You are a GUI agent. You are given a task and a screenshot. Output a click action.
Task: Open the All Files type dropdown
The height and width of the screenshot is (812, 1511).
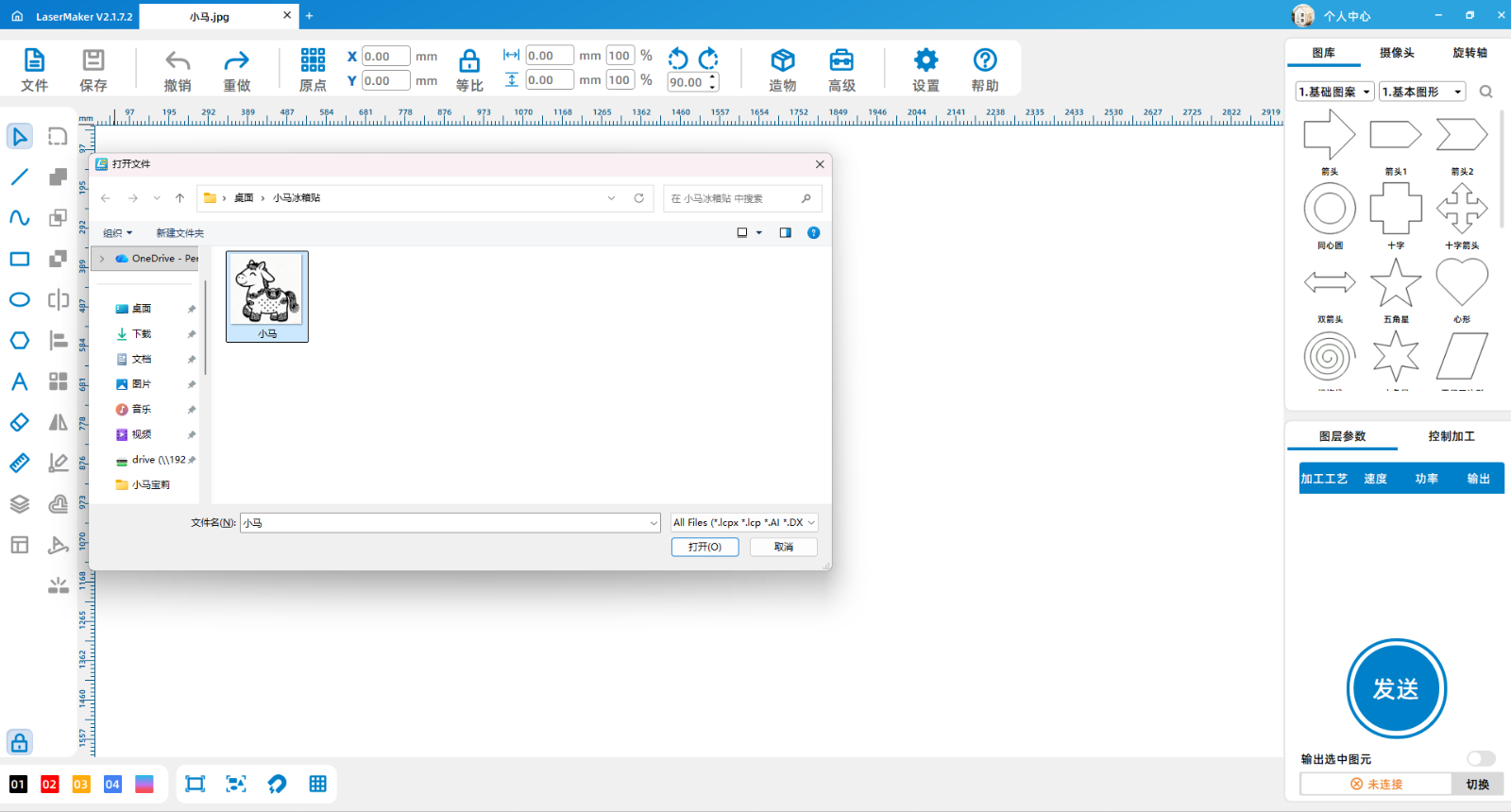tap(744, 522)
